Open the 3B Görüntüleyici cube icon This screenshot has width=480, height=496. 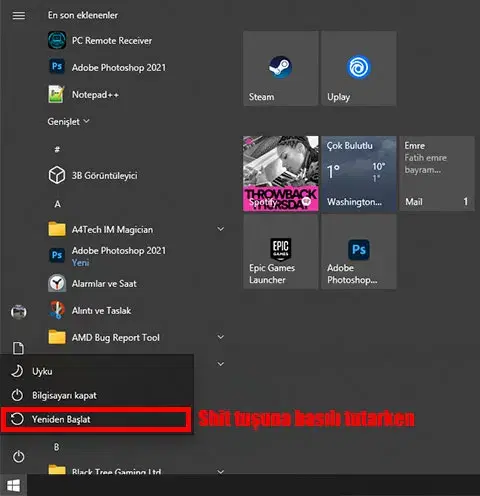tap(57, 175)
